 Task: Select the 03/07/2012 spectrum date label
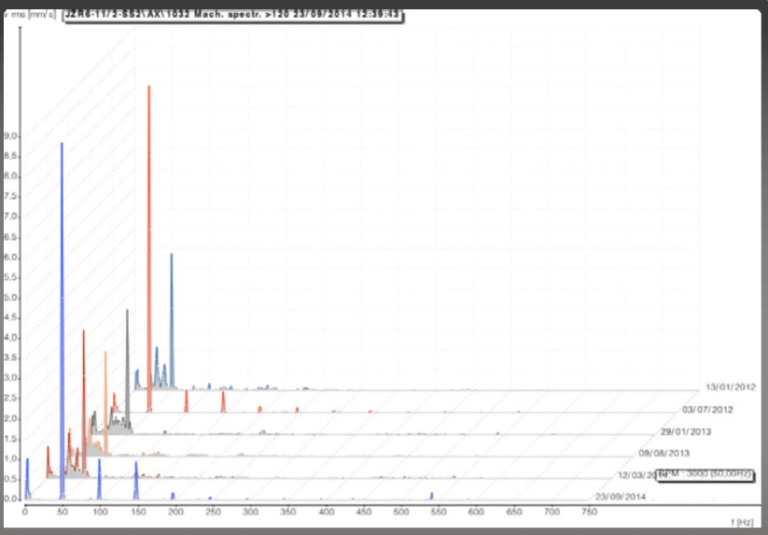708,409
